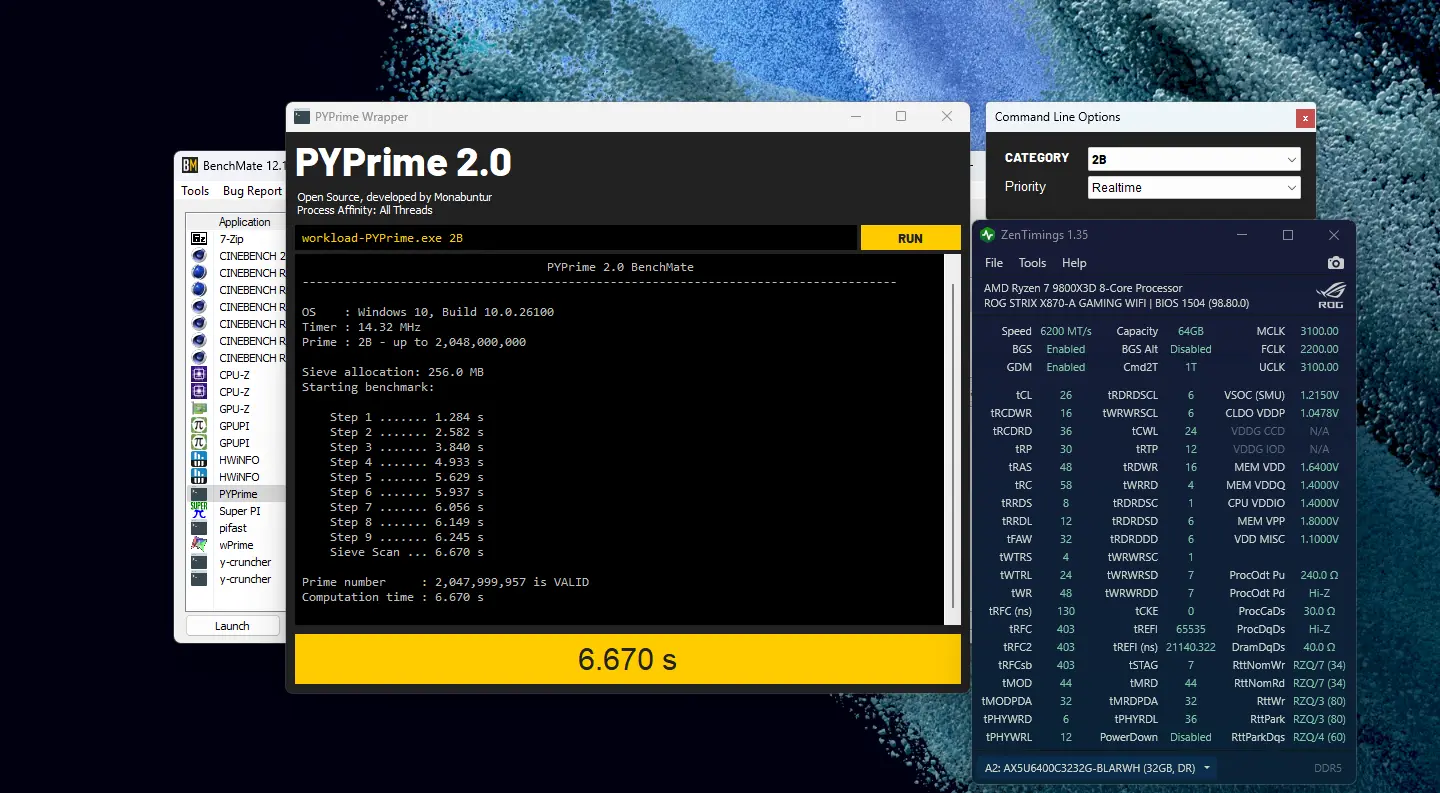Viewport: 1440px width, 793px height.
Task: Click the FCLK value 2200.00
Action: point(1320,349)
